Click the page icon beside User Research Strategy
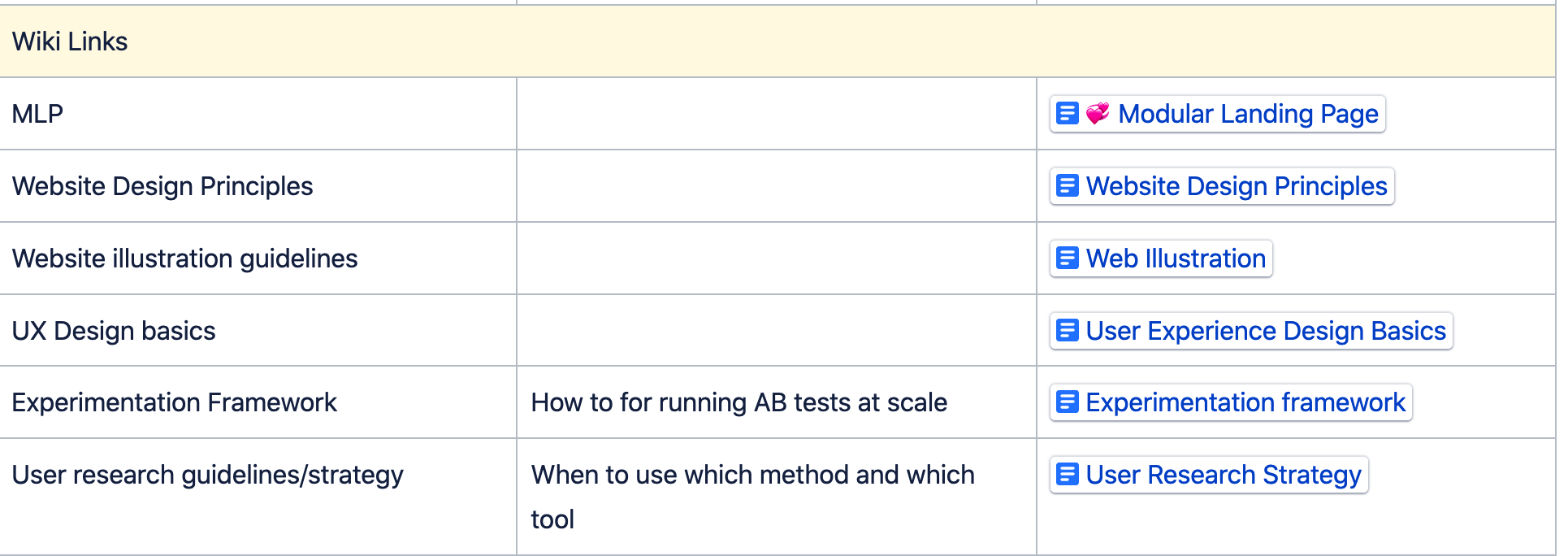The width and height of the screenshot is (1568, 556). (1067, 475)
